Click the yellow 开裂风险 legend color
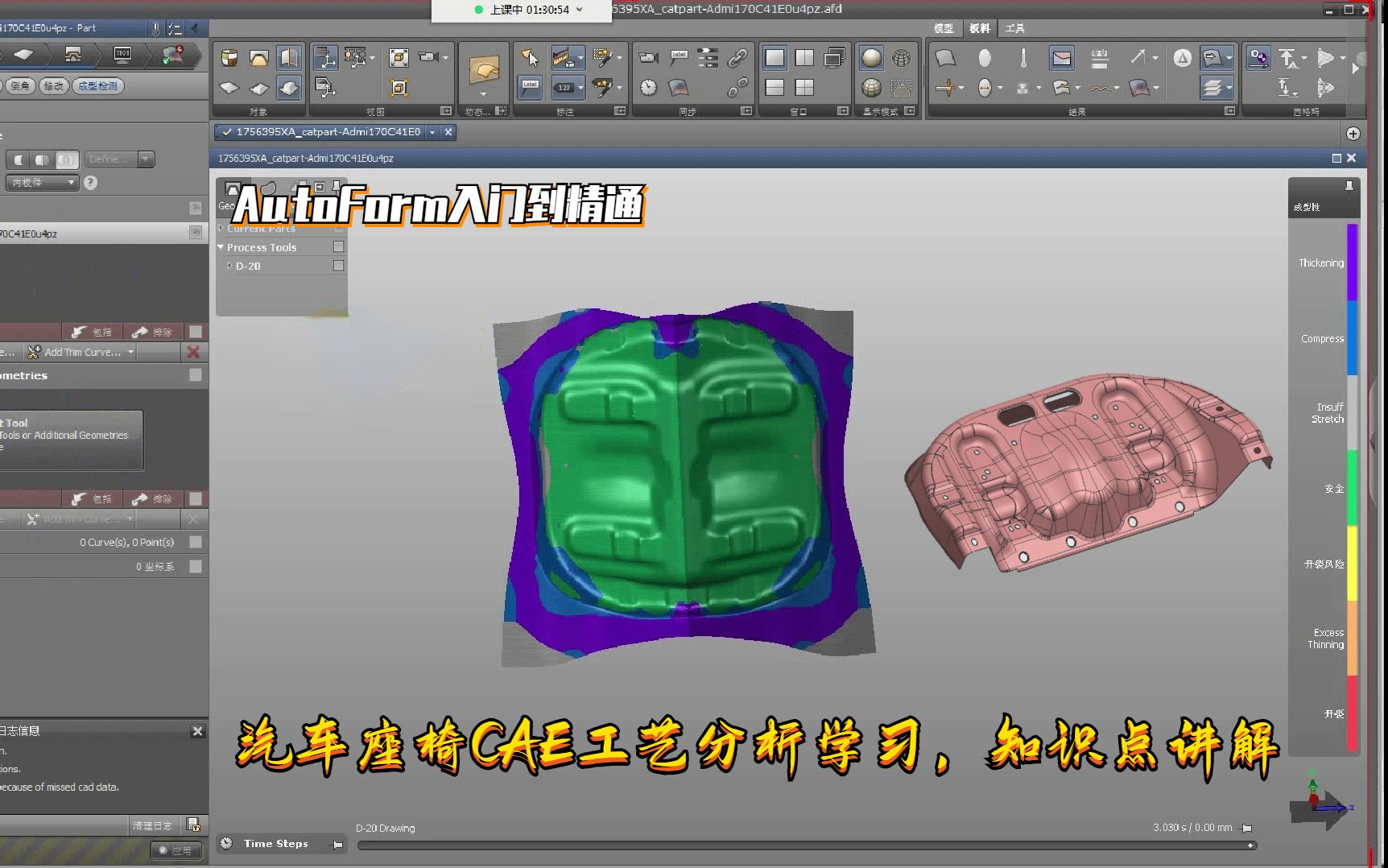Image resolution: width=1388 pixels, height=868 pixels. point(1352,564)
